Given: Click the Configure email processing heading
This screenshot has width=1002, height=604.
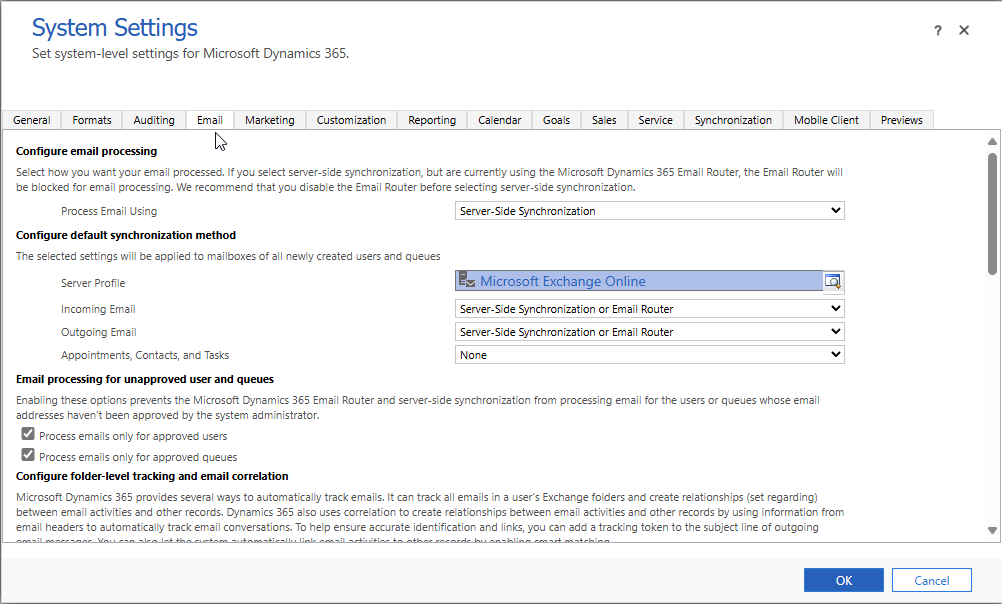Looking at the screenshot, I should pos(86,151).
